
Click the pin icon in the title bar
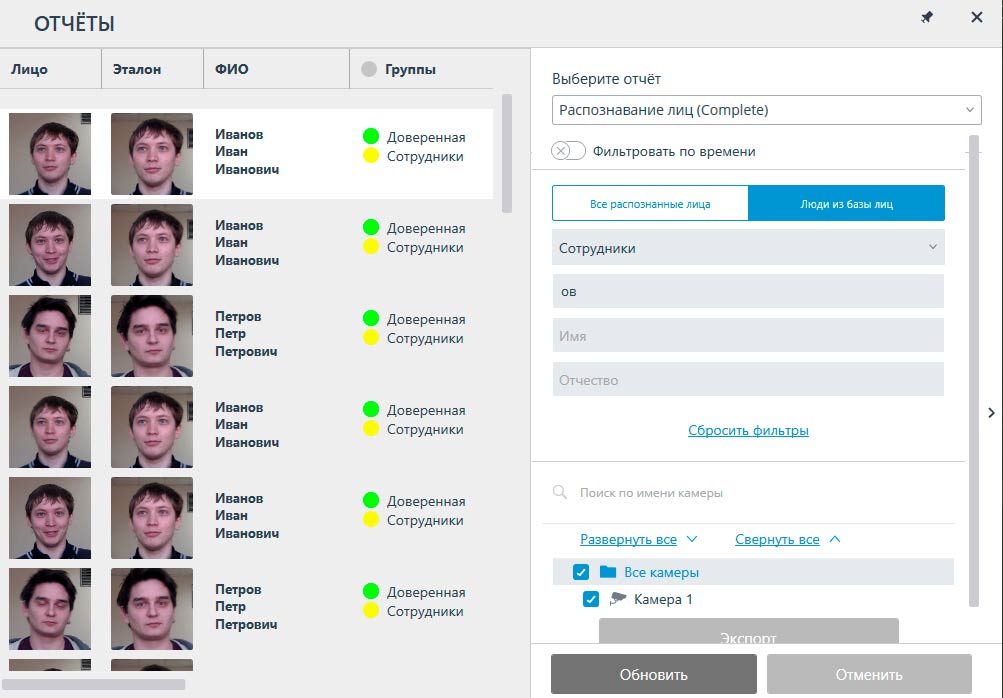[927, 18]
